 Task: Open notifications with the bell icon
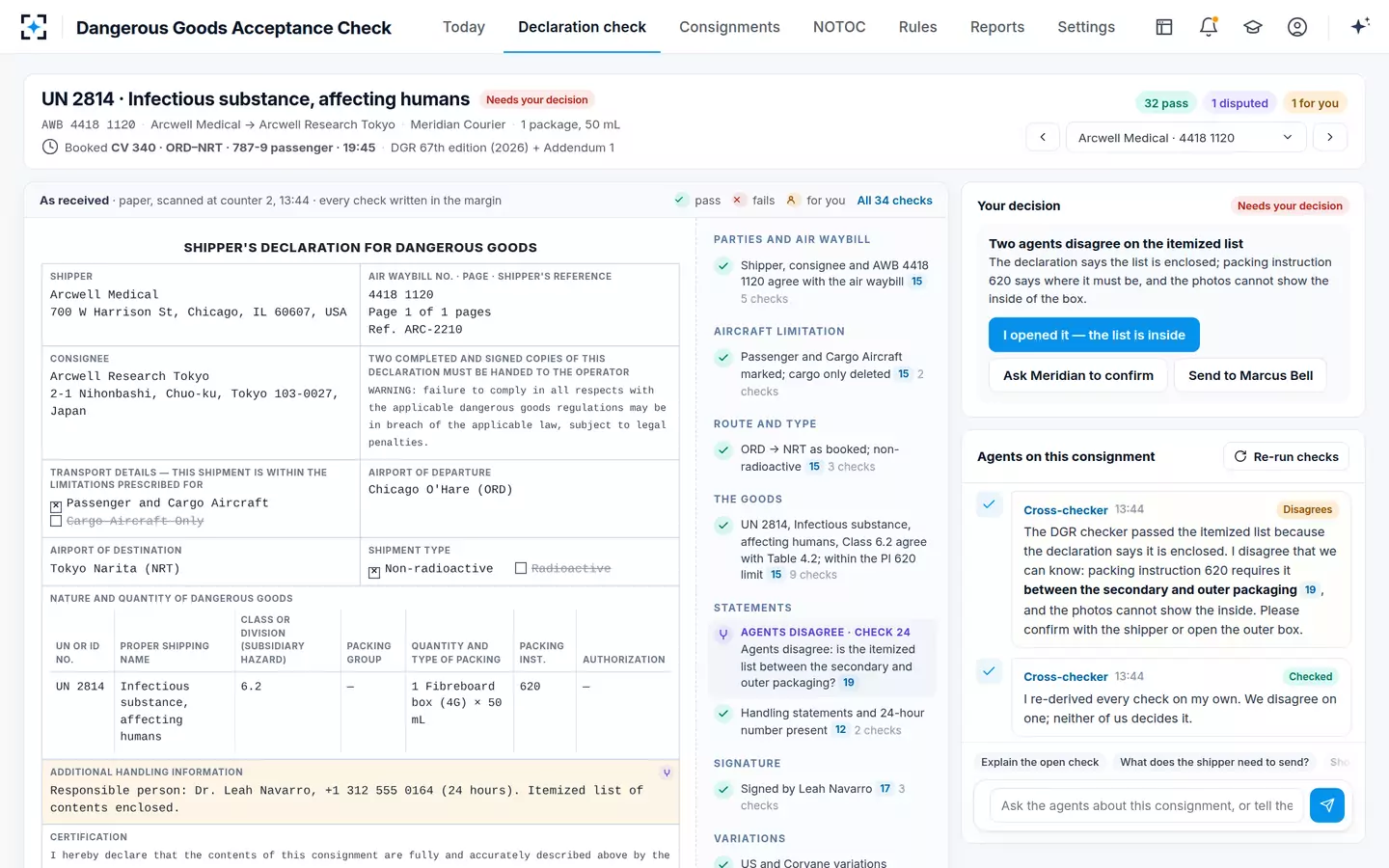click(x=1209, y=27)
